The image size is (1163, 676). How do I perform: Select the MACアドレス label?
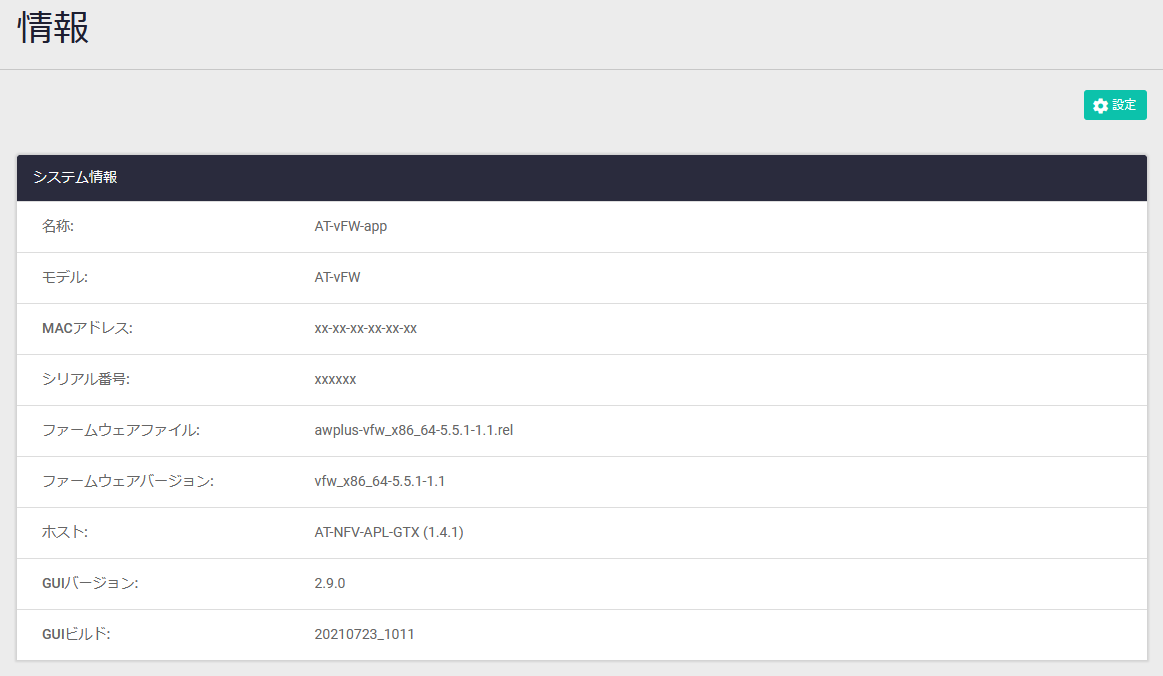click(88, 328)
